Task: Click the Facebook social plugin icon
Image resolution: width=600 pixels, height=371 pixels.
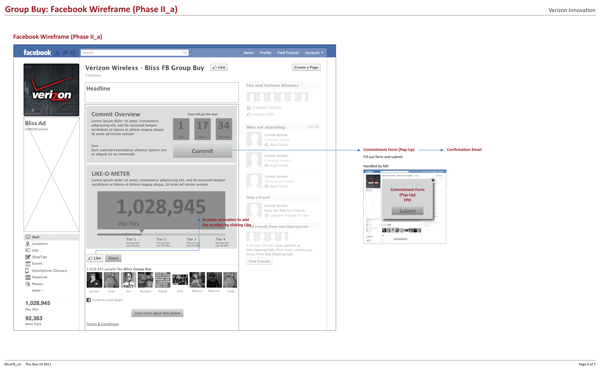Action: click(x=88, y=300)
